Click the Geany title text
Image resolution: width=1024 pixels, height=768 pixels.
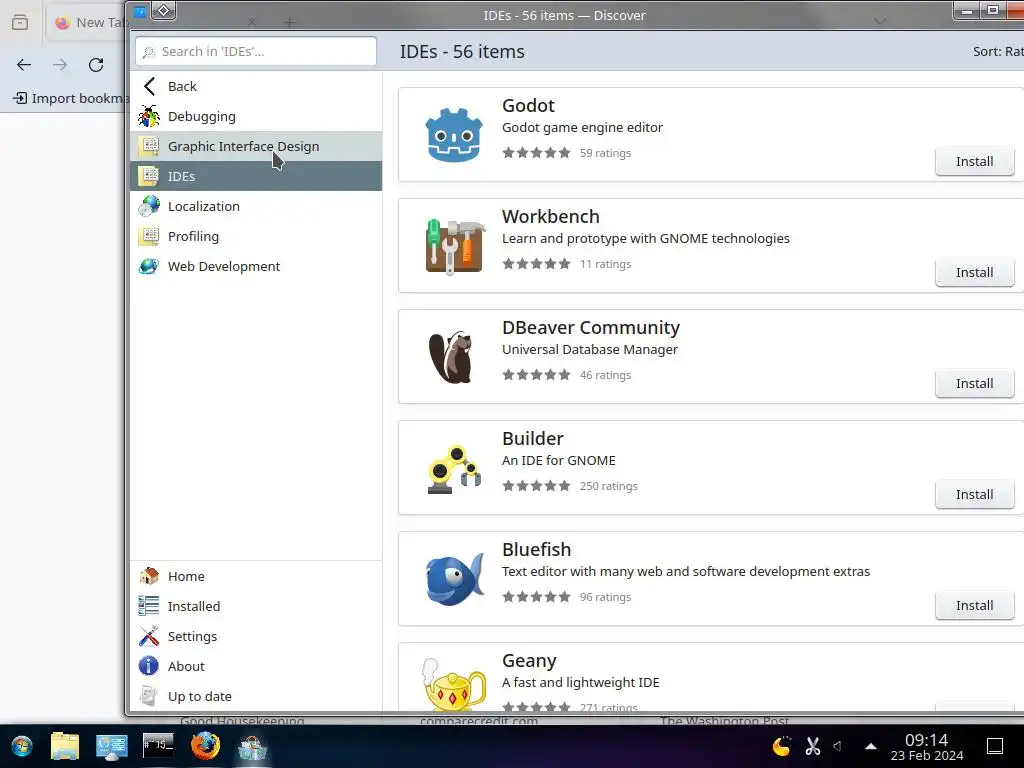(x=529, y=660)
